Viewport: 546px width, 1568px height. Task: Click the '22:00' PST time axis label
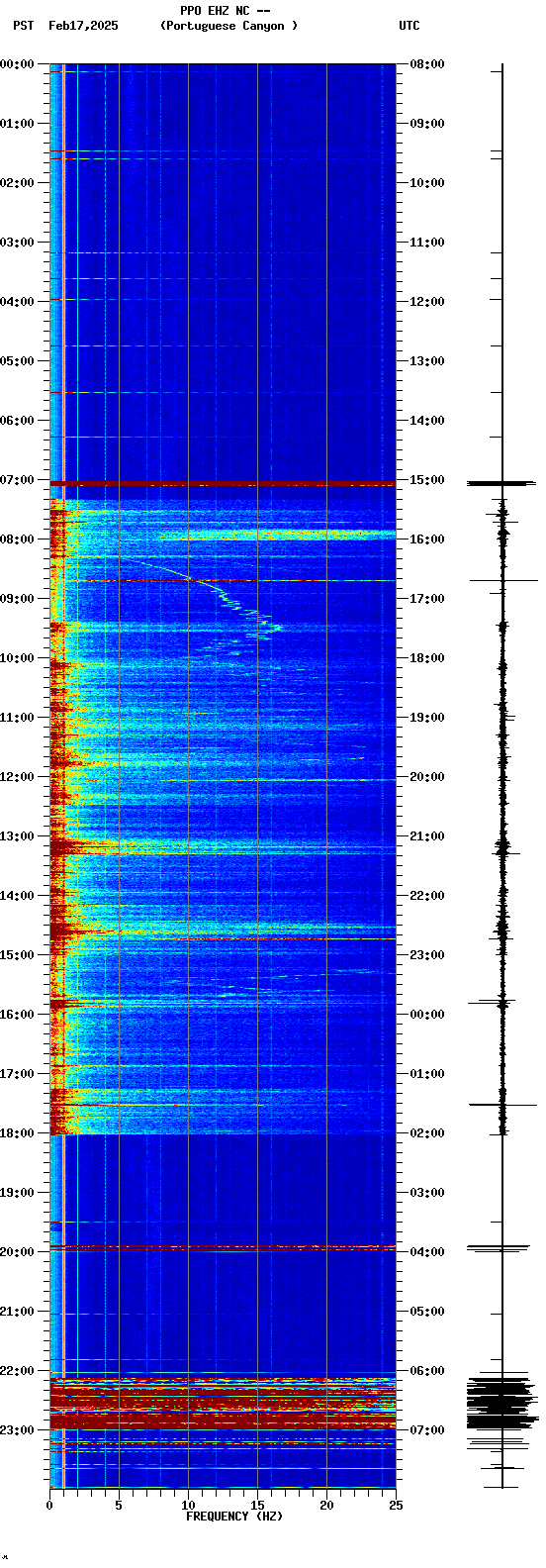pos(18,1371)
